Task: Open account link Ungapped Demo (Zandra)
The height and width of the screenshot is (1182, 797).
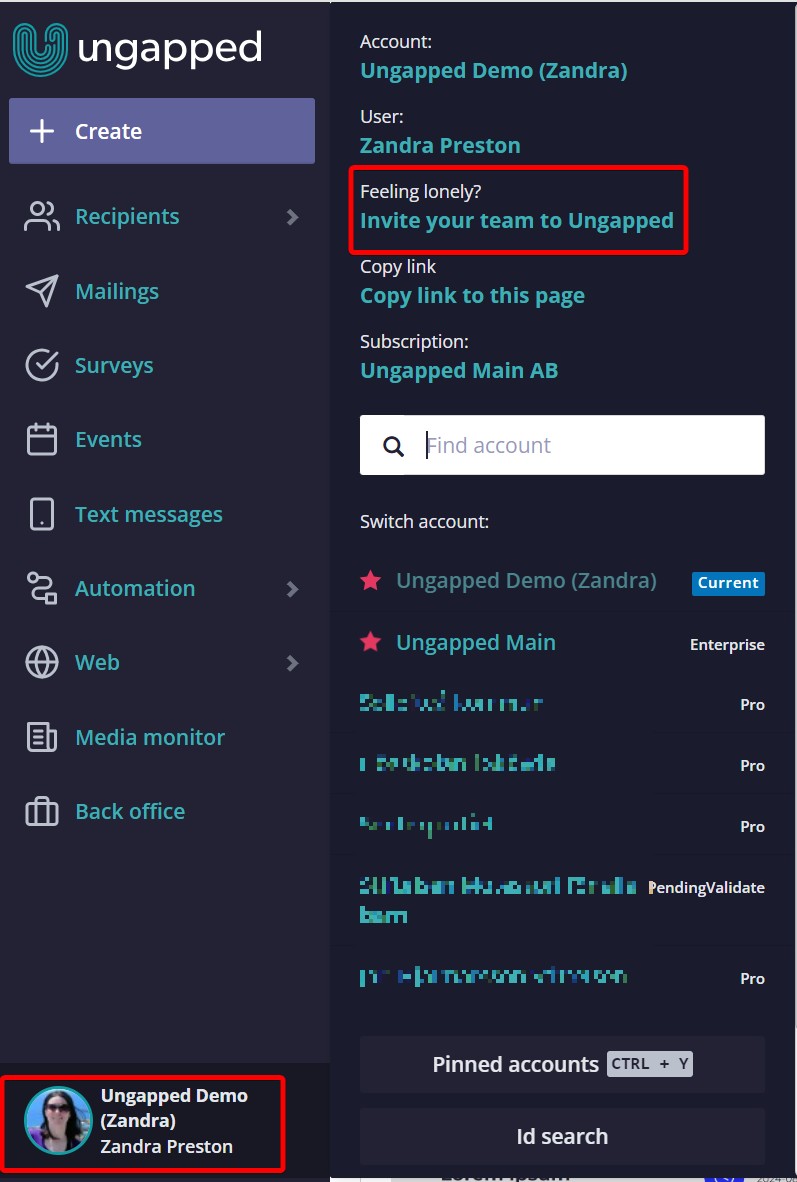Action: [x=494, y=71]
